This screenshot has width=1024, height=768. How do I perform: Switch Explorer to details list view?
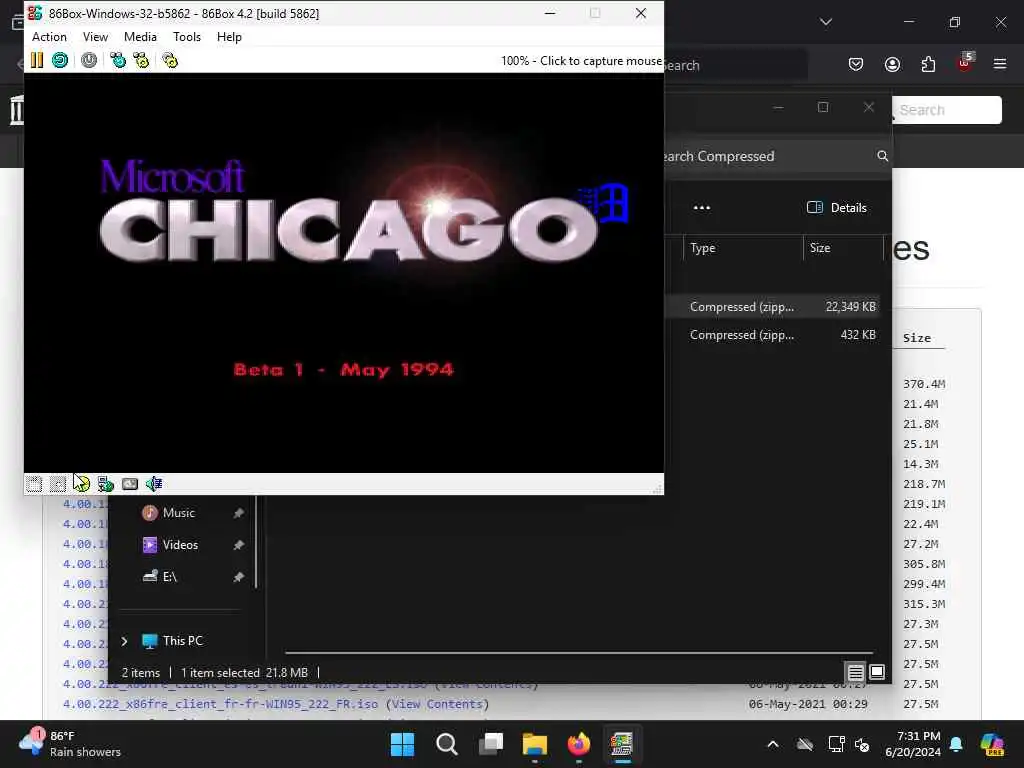coord(856,673)
